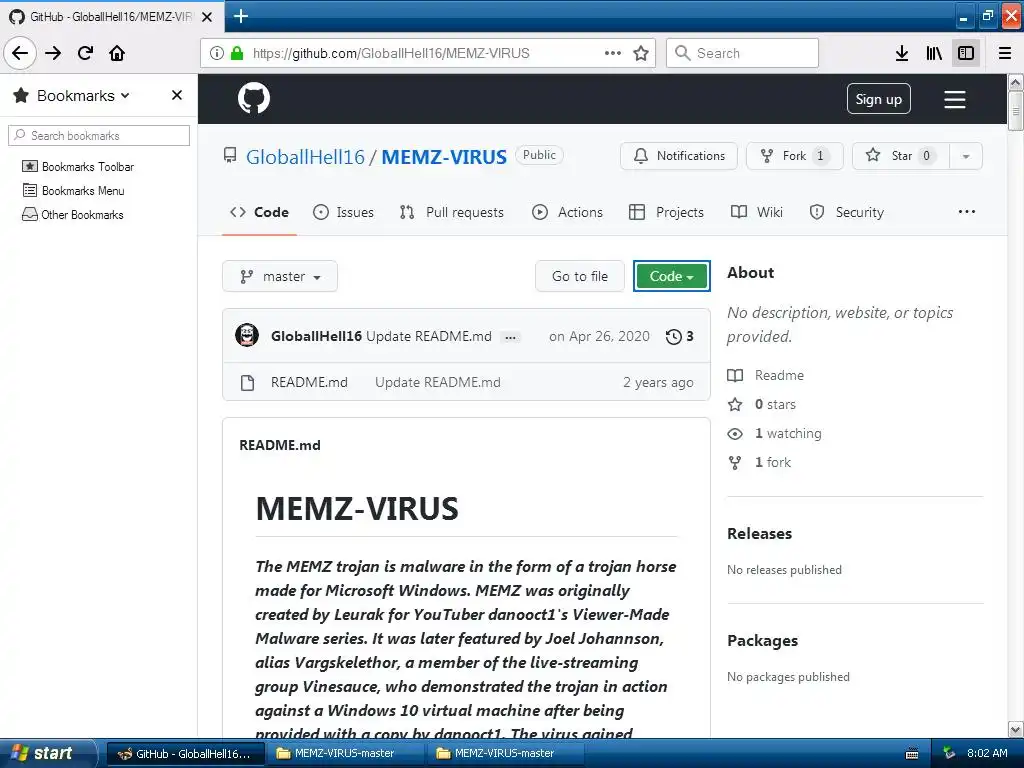Open Bookmarks Toolbar folder
This screenshot has width=1024, height=768.
point(78,167)
